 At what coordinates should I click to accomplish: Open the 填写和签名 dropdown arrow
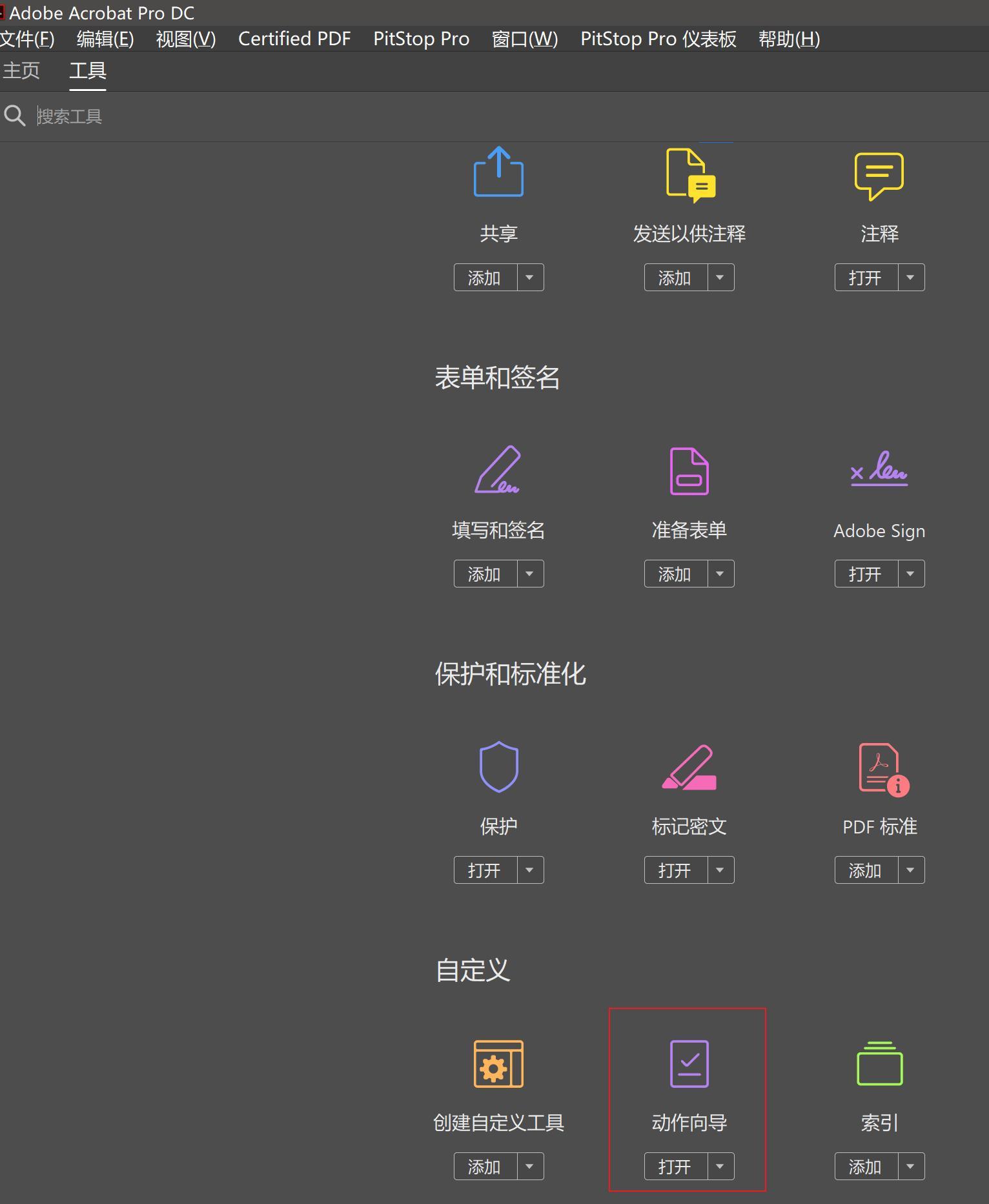click(530, 574)
